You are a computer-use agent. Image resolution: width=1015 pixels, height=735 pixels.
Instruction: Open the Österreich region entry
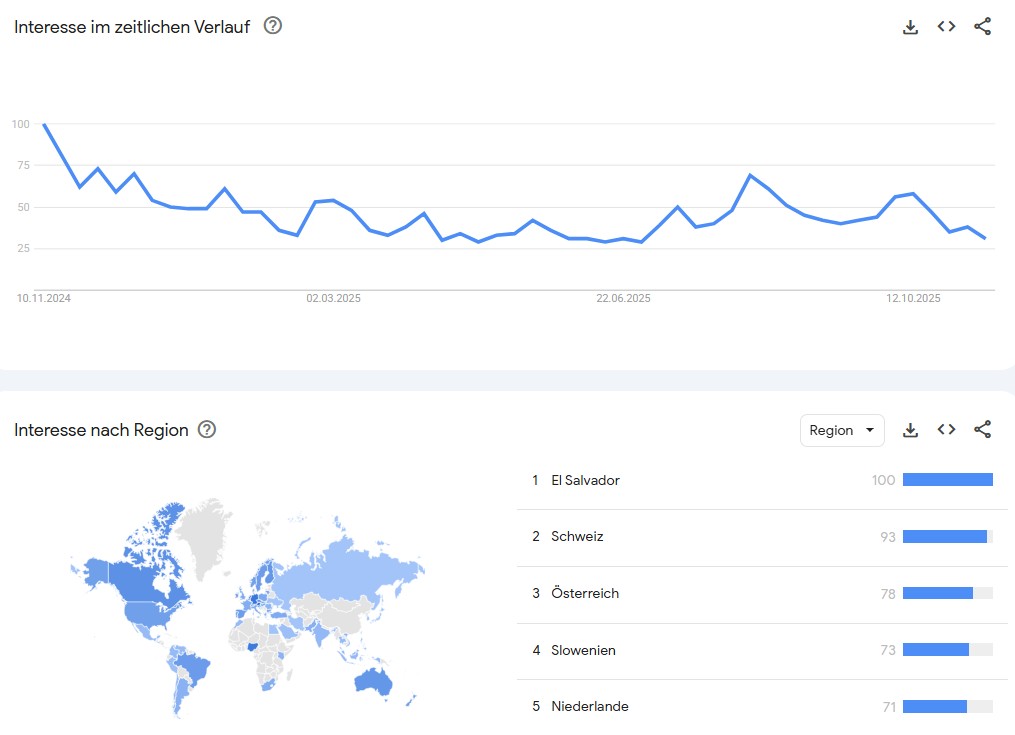tap(585, 594)
